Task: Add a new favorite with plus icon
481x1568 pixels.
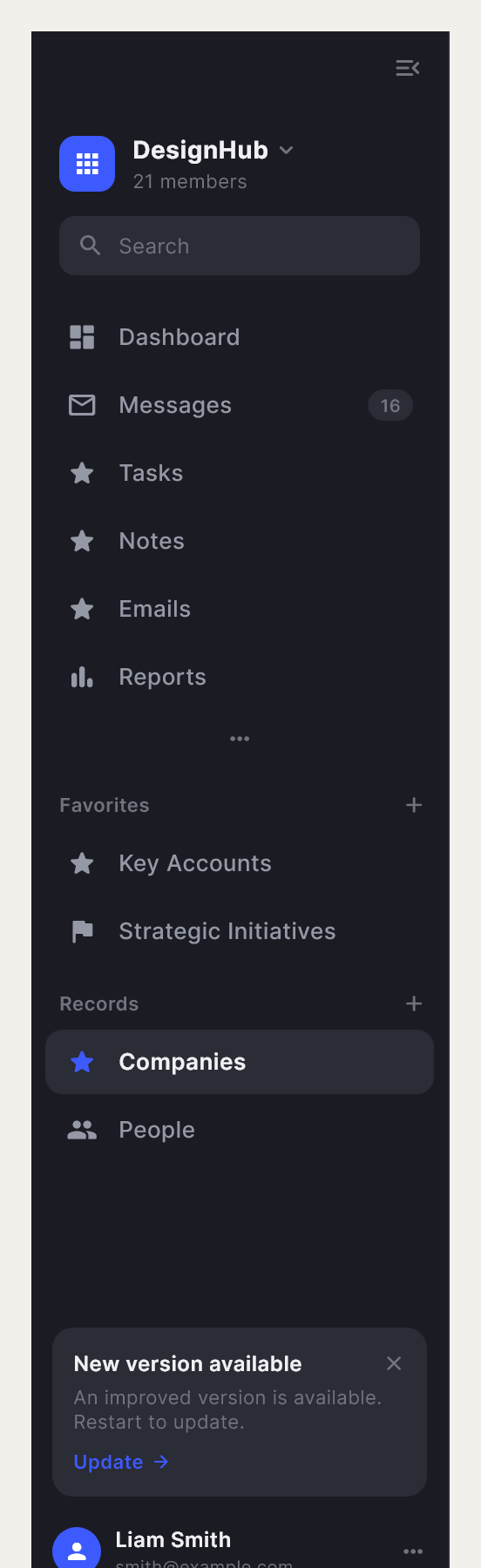Action: point(414,805)
